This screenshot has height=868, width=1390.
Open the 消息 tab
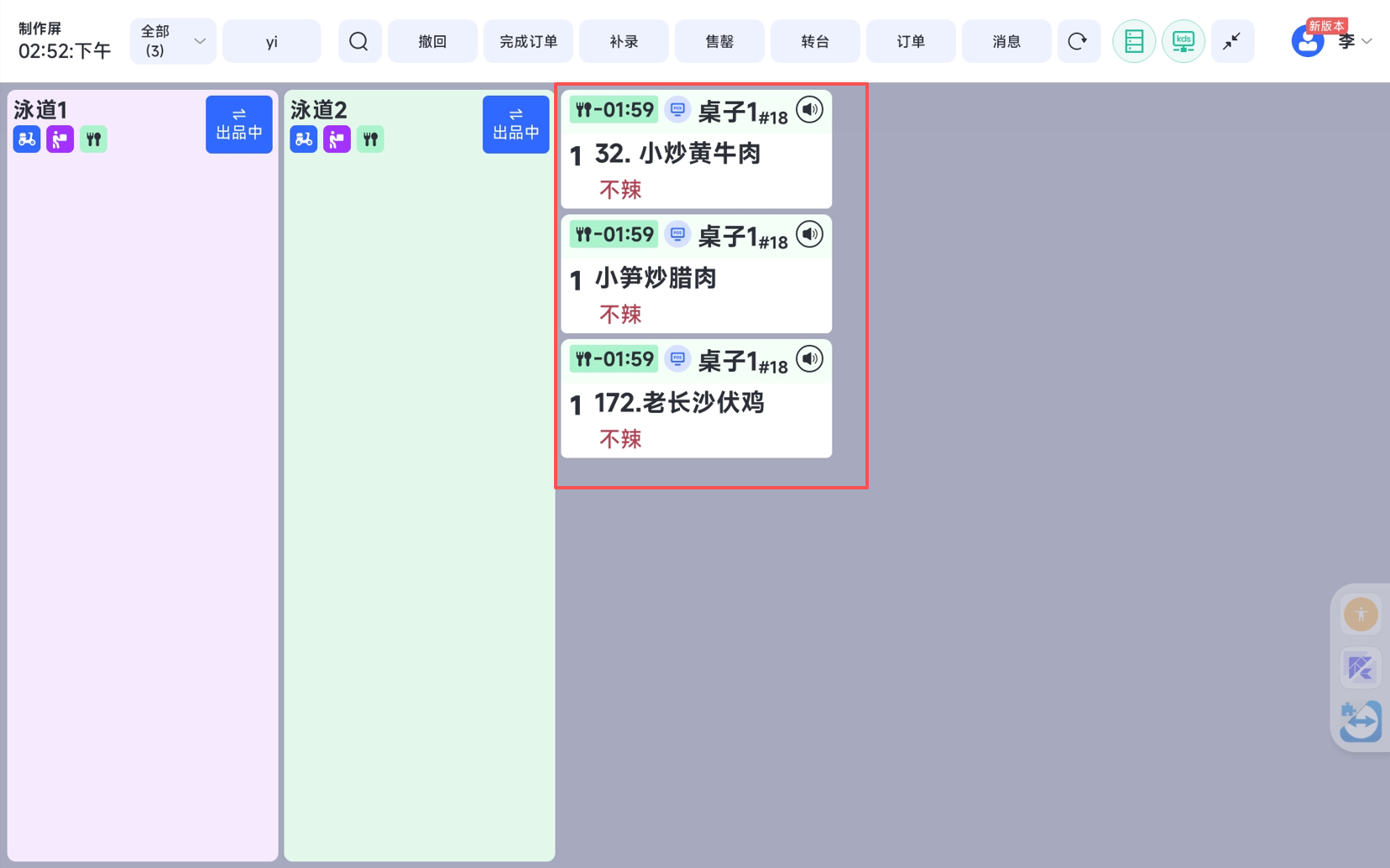(x=1006, y=41)
